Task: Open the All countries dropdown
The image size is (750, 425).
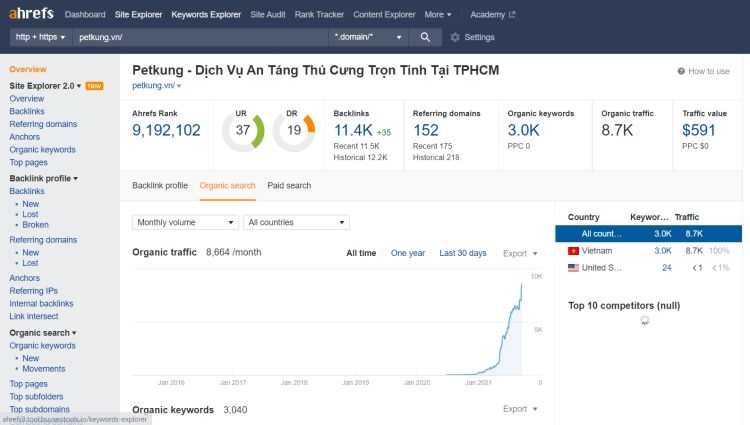Action: coord(296,222)
